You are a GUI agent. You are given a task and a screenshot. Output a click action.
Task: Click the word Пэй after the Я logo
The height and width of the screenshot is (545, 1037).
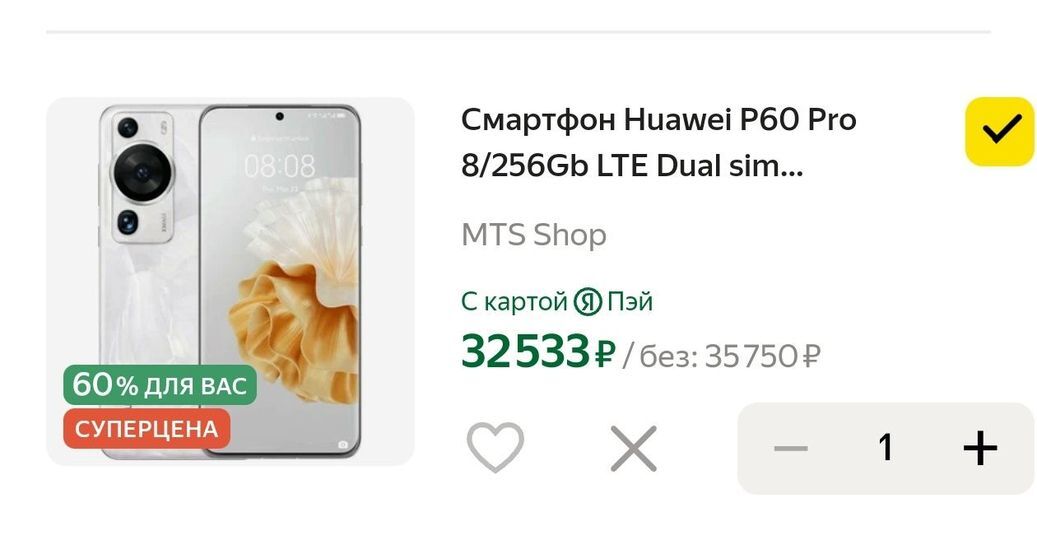(x=630, y=302)
